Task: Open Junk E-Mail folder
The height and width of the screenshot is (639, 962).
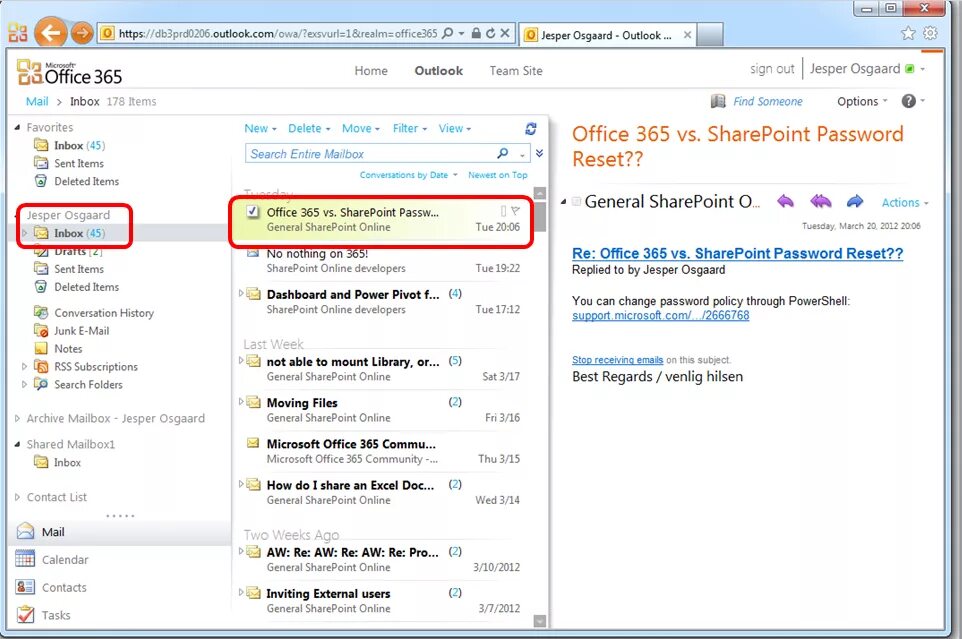Action: coord(82,331)
